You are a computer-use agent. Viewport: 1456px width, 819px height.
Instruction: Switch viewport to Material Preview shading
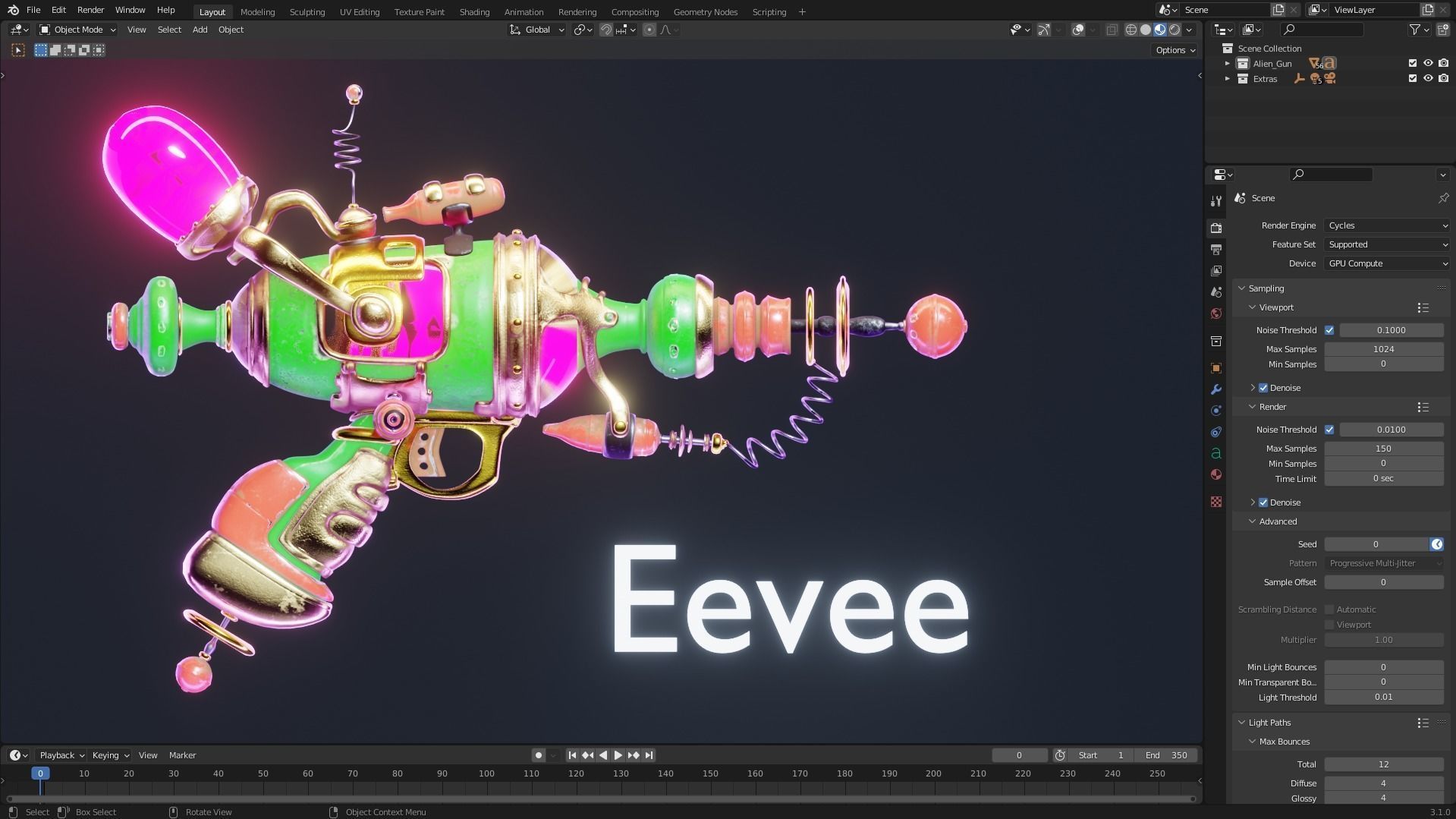pyautogui.click(x=1160, y=30)
